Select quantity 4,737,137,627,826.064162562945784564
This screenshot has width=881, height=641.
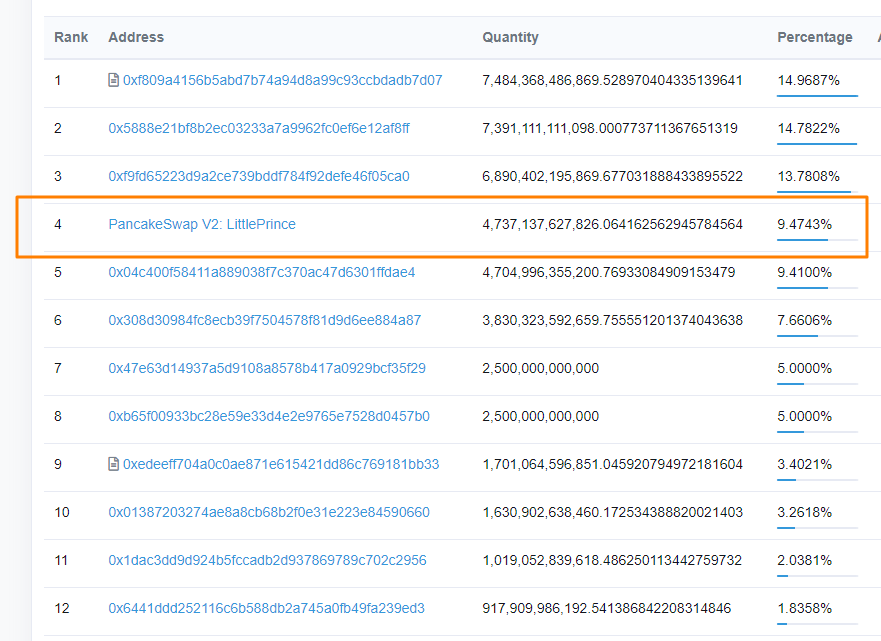point(612,224)
